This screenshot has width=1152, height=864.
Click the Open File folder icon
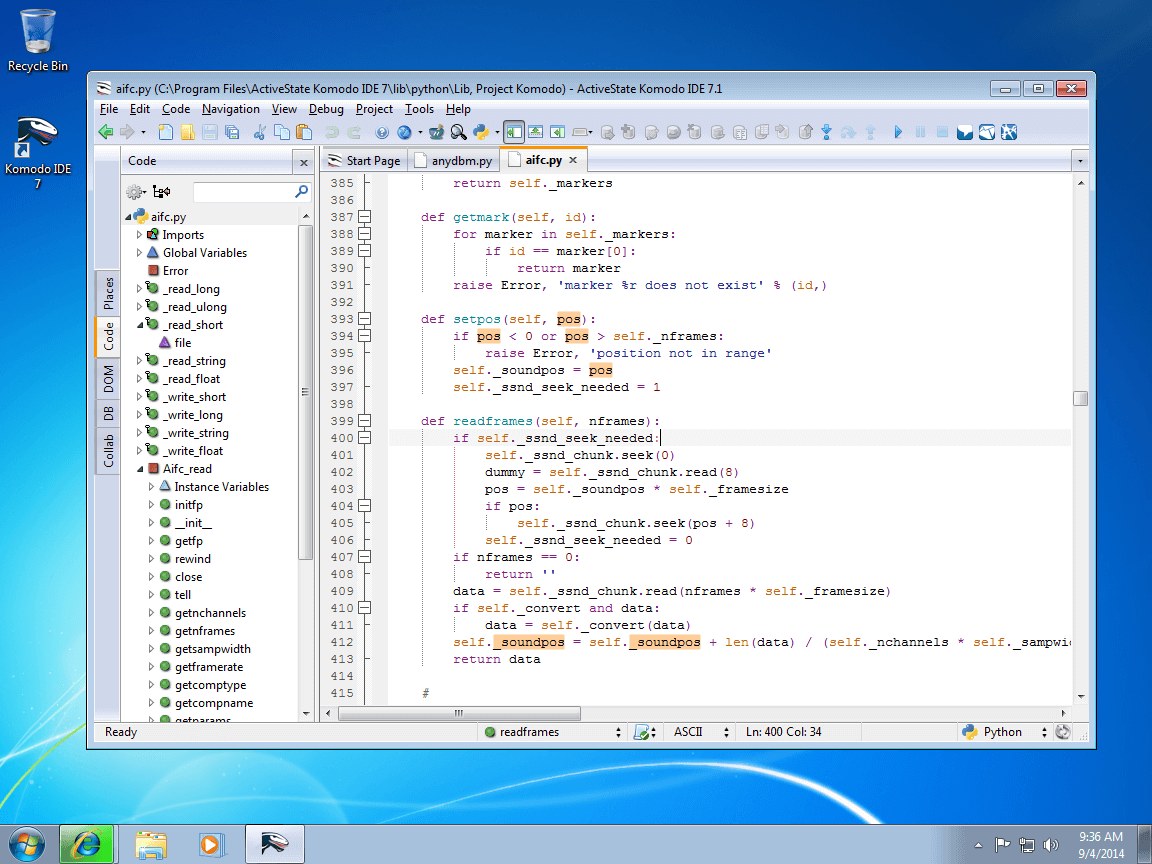tap(188, 132)
